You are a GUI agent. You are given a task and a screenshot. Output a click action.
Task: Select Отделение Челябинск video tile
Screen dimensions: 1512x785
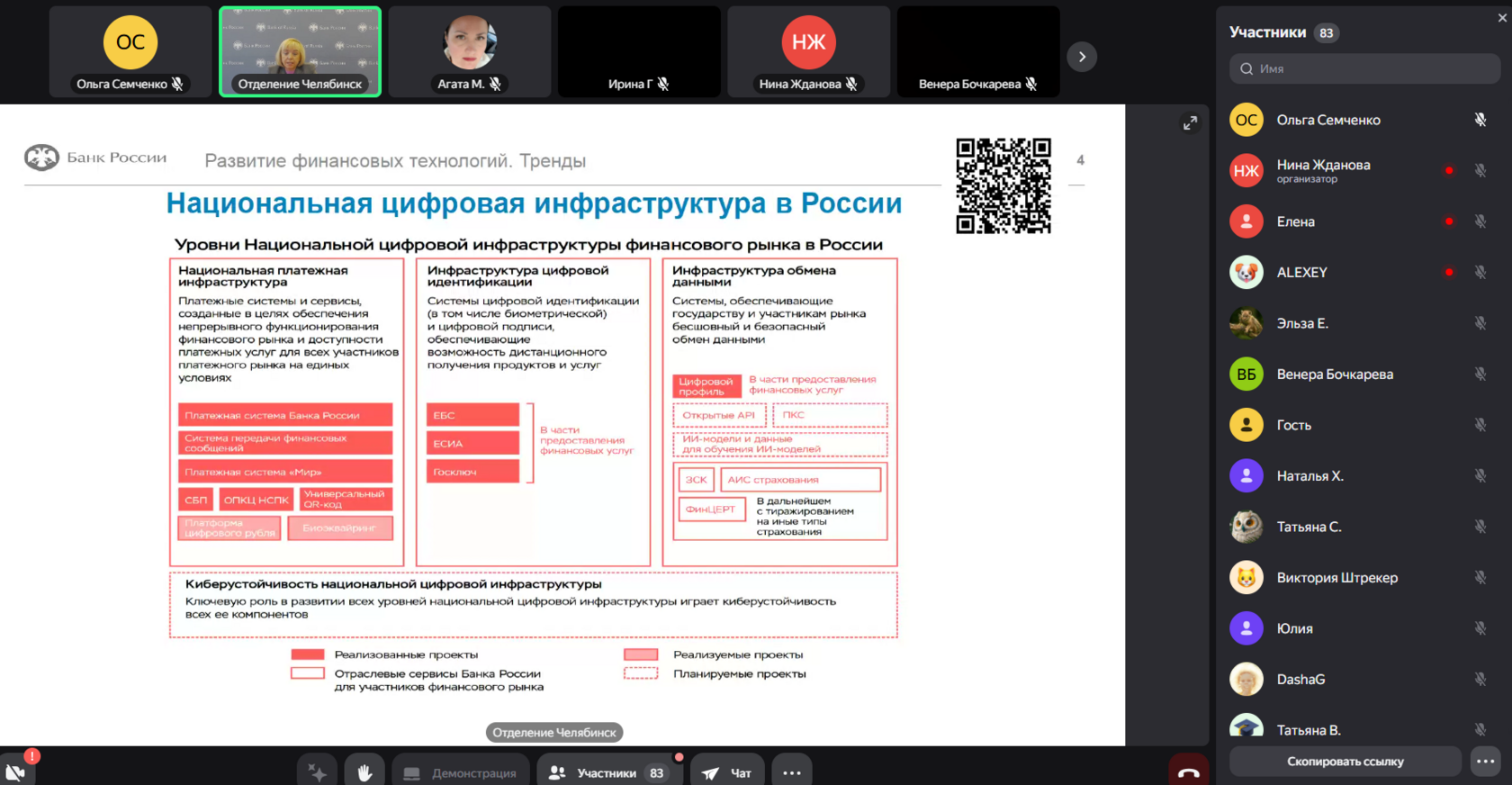[300, 51]
